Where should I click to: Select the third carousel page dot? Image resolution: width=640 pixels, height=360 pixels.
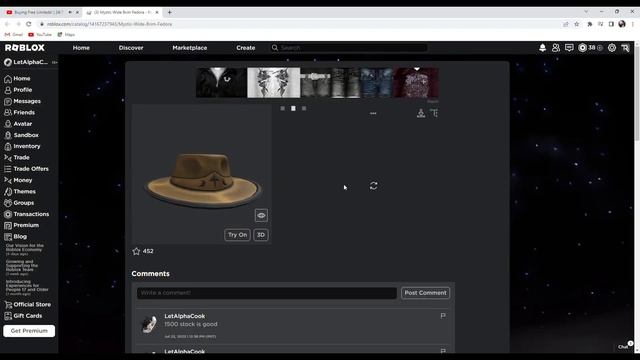[x=304, y=109]
